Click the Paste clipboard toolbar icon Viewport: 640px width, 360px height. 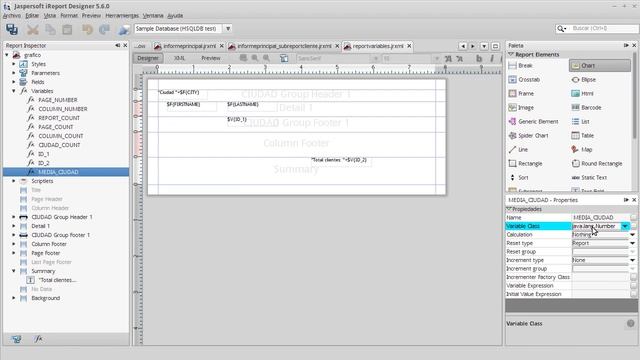pyautogui.click(x=67, y=29)
